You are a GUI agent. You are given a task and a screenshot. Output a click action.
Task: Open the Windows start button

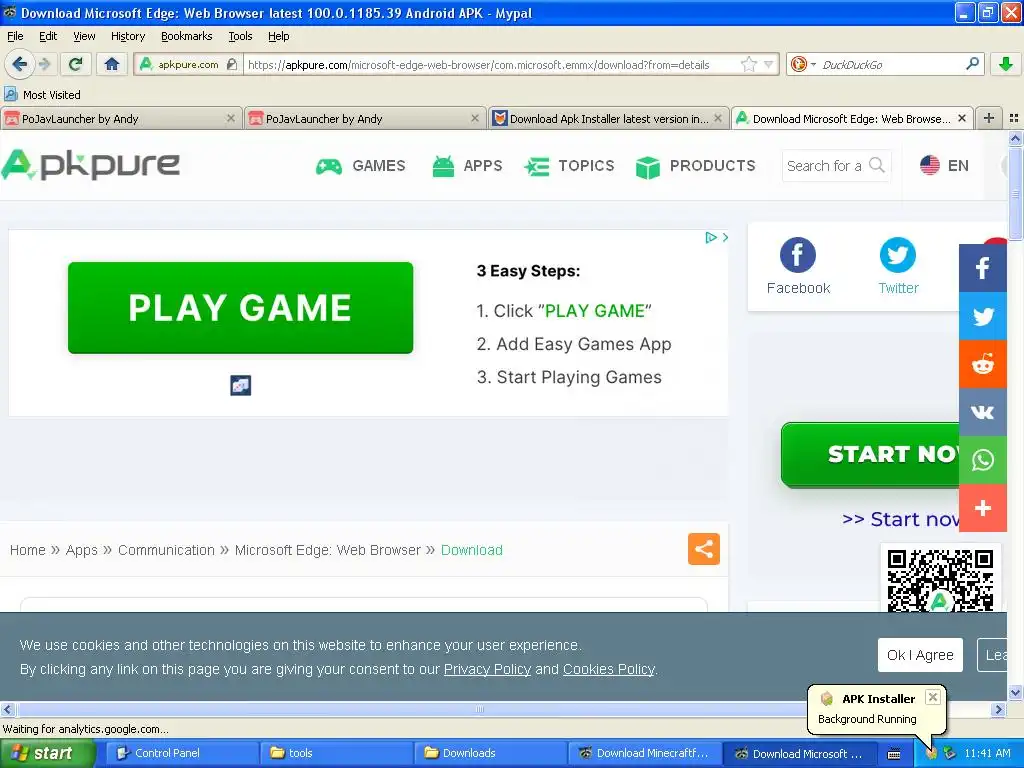[48, 754]
